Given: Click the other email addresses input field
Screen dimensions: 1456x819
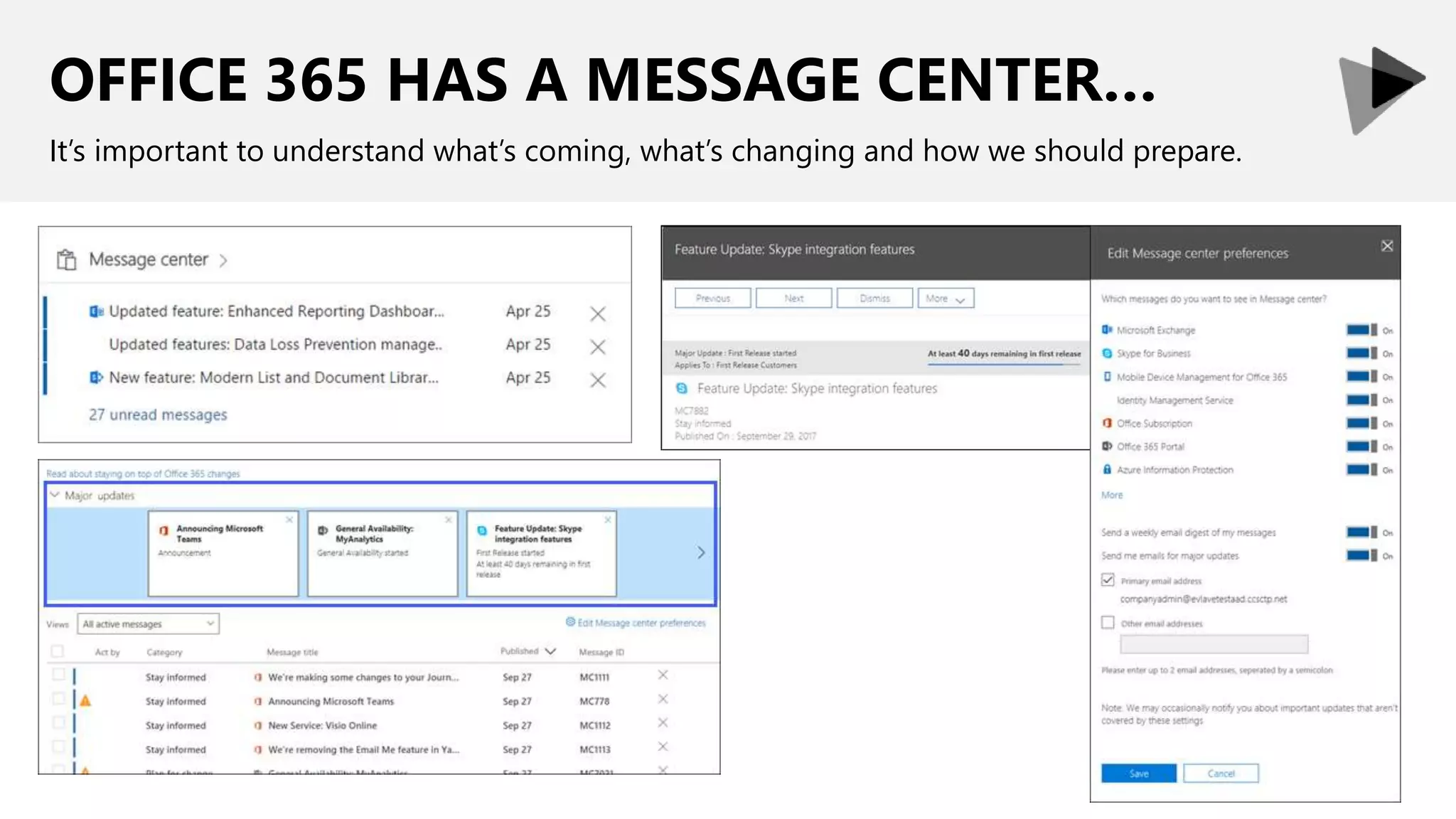Looking at the screenshot, I should coord(1214,644).
